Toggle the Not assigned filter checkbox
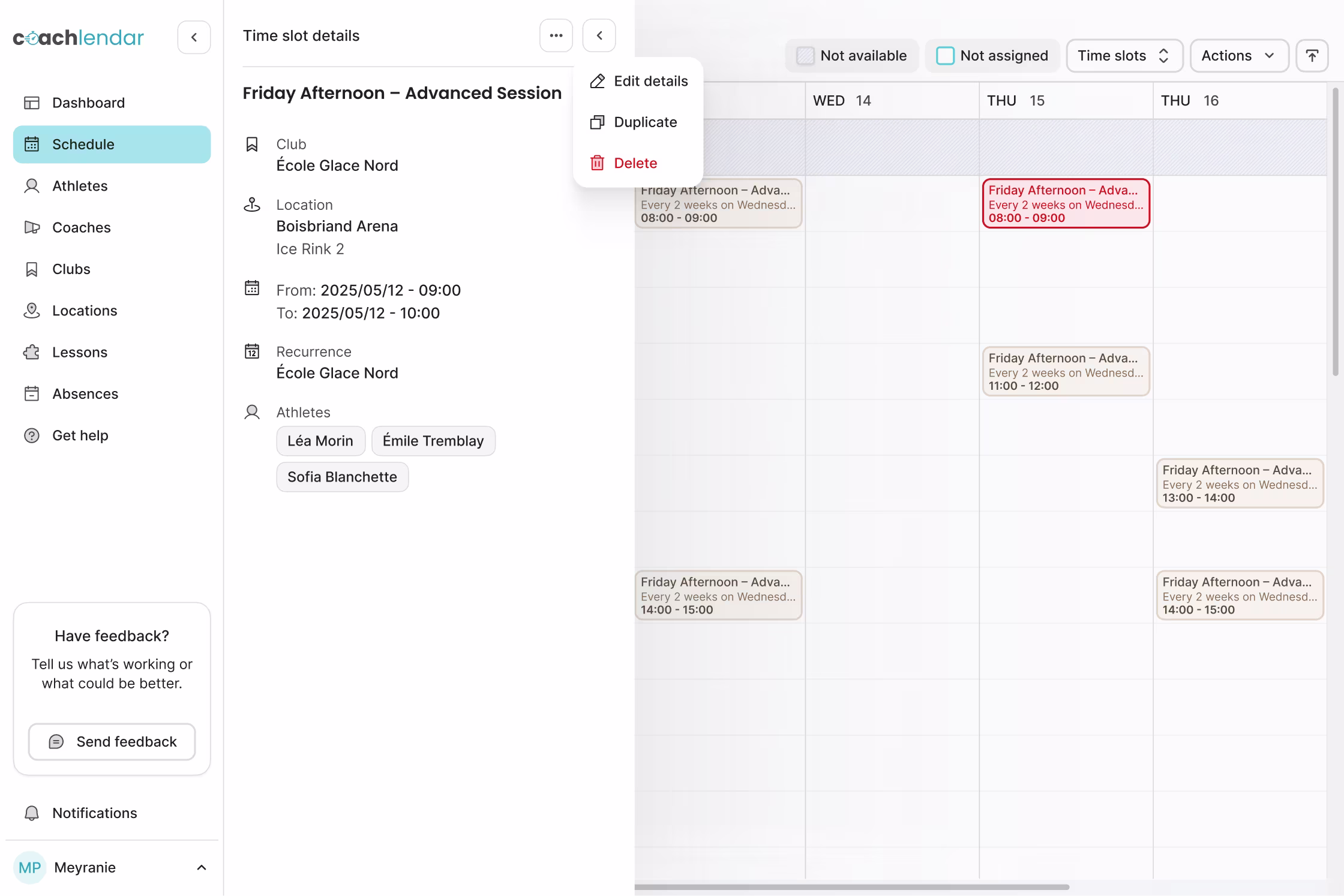The image size is (1344, 896). 945,56
